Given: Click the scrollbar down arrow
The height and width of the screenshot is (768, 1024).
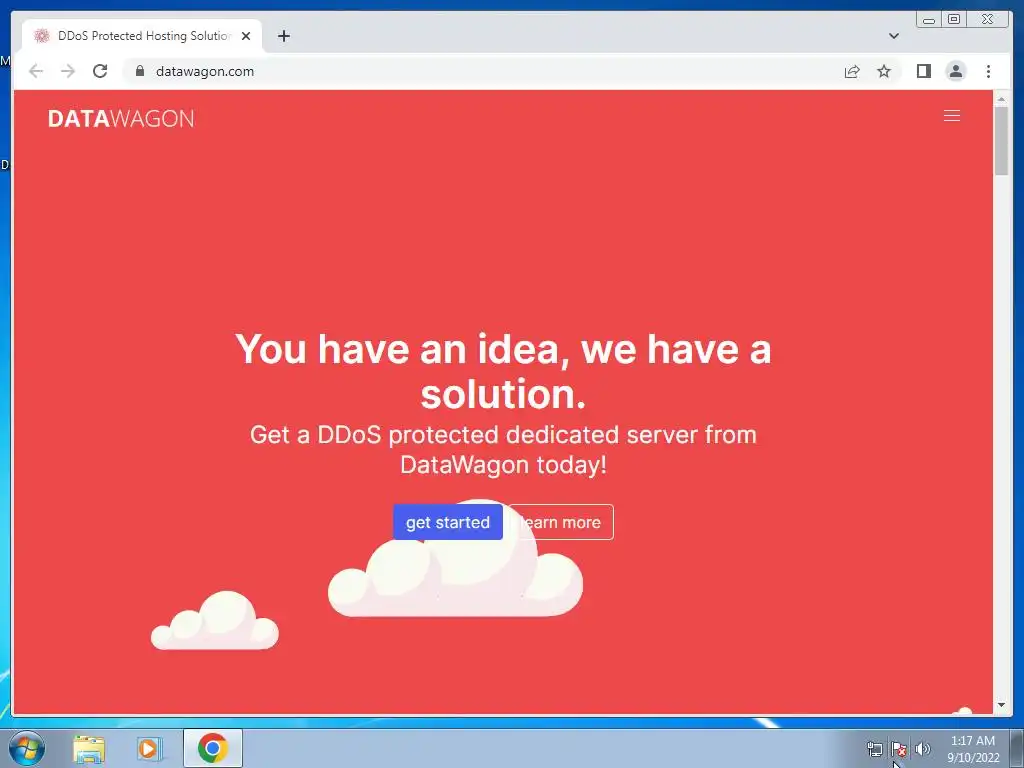Looking at the screenshot, I should (1001, 705).
